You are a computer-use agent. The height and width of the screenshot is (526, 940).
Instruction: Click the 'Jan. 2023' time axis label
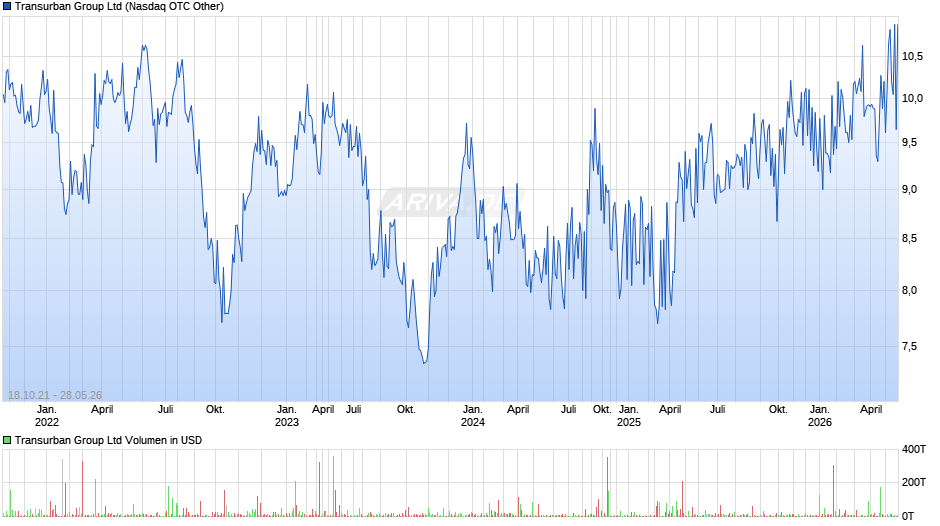(287, 416)
